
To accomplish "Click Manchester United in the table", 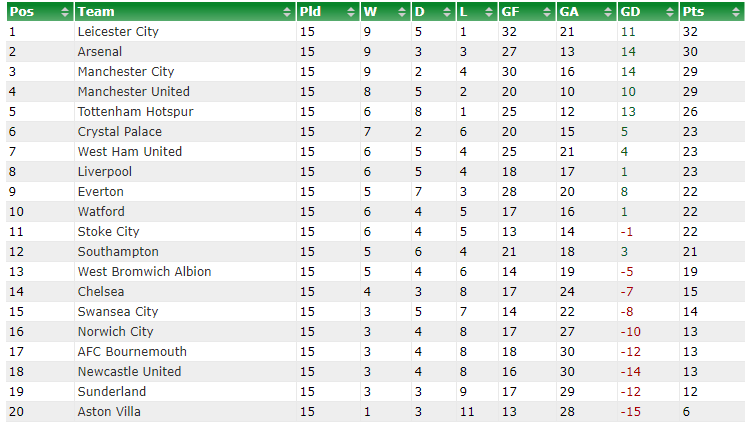I will click(134, 91).
